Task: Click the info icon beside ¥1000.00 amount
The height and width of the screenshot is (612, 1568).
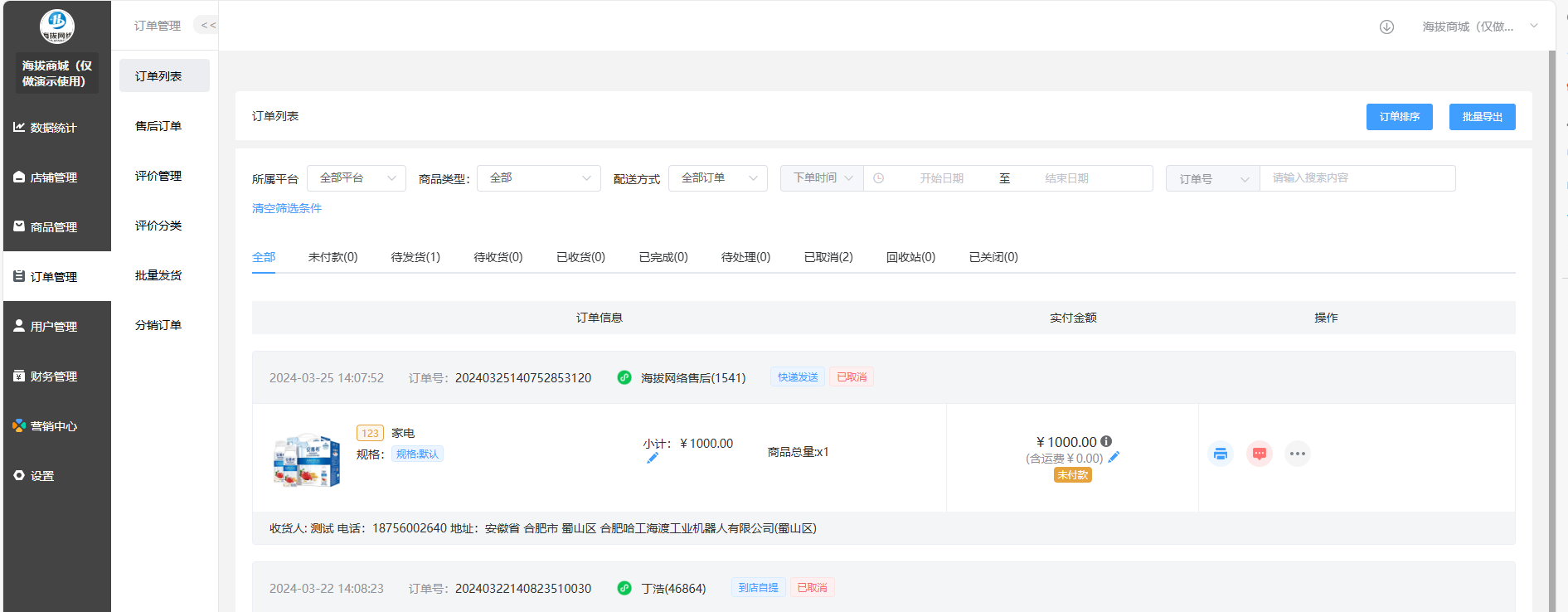Action: pos(1106,441)
